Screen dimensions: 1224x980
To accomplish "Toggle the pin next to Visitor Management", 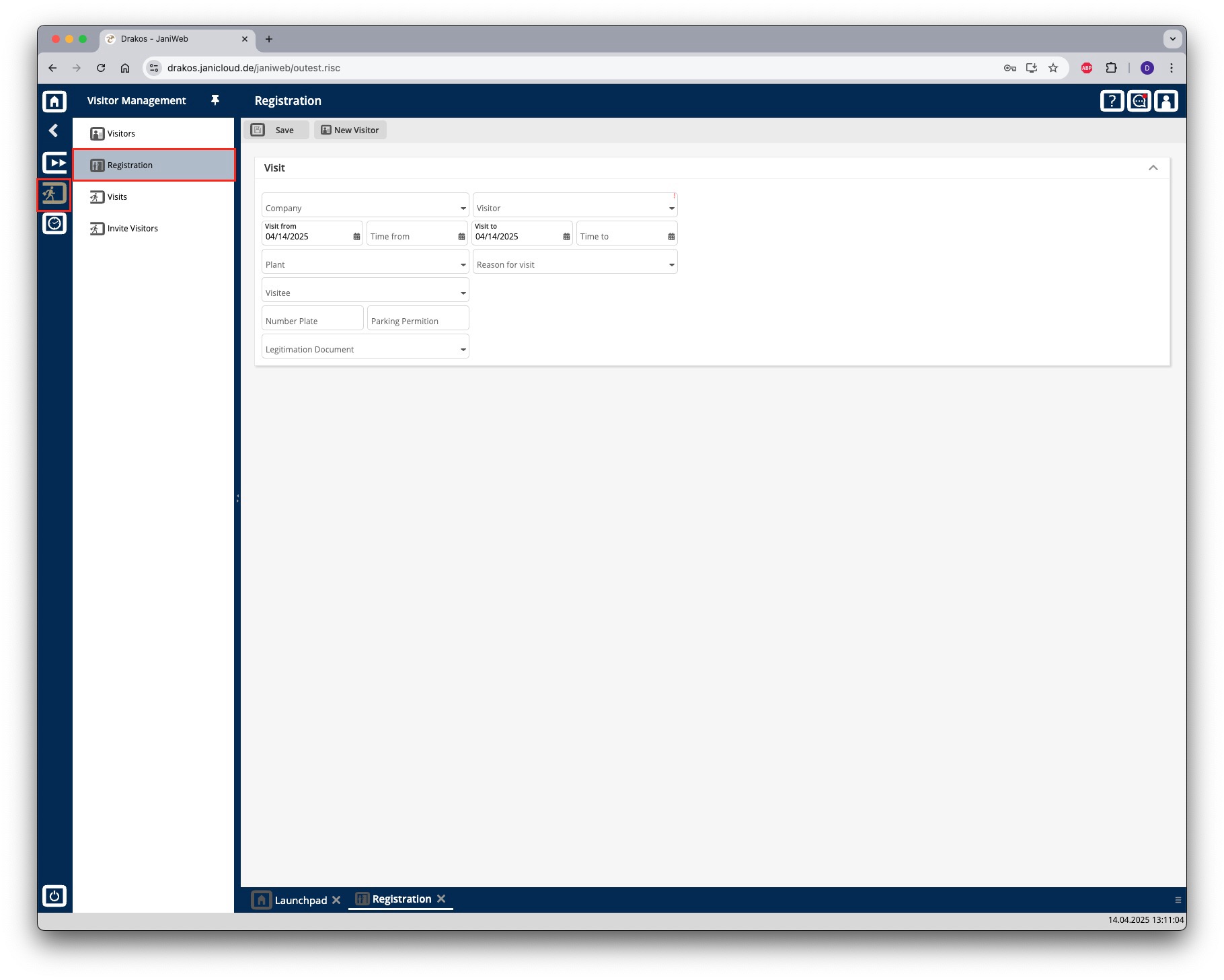I will 215,100.
